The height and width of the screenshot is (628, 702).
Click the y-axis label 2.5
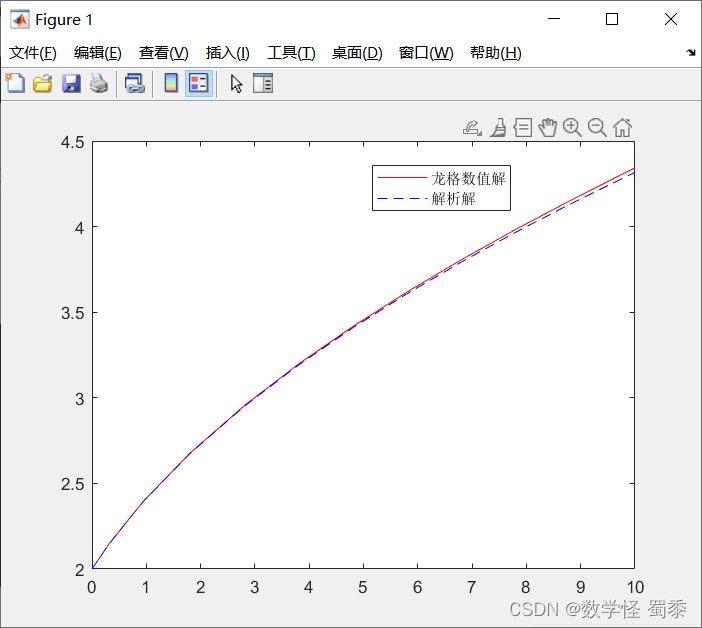73,484
